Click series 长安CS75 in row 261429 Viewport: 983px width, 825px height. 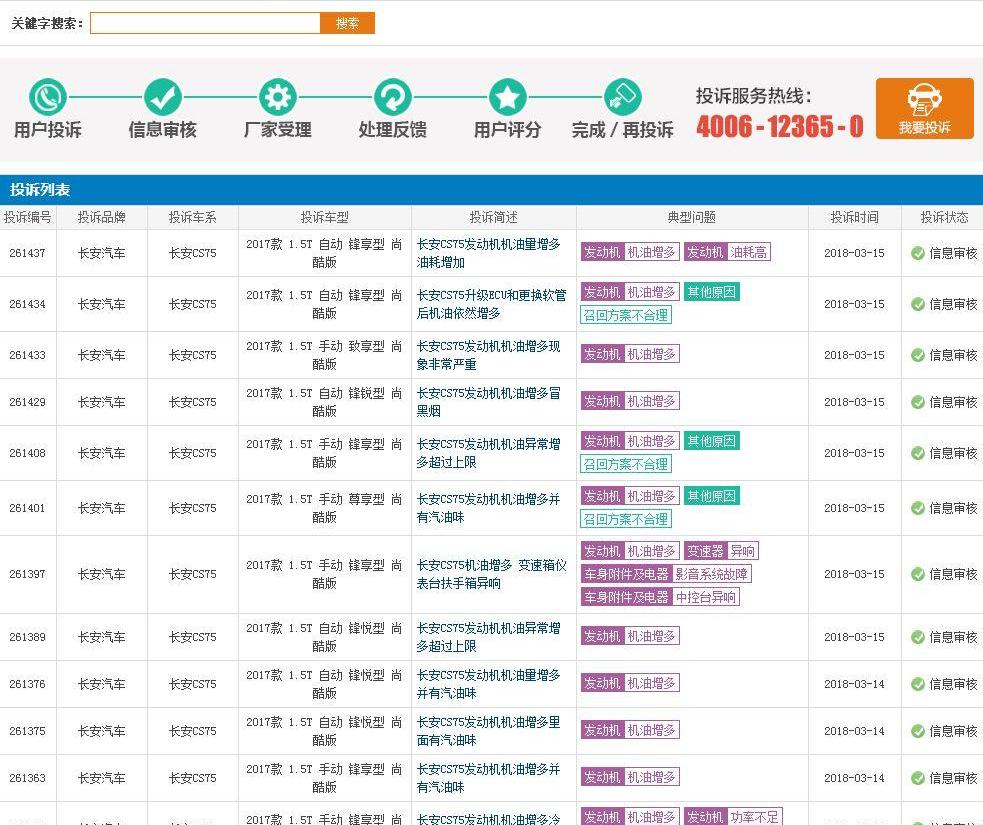pos(192,402)
